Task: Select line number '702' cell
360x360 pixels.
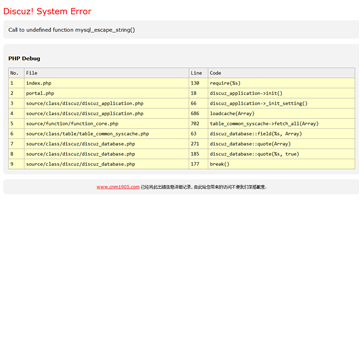Action: pos(199,124)
